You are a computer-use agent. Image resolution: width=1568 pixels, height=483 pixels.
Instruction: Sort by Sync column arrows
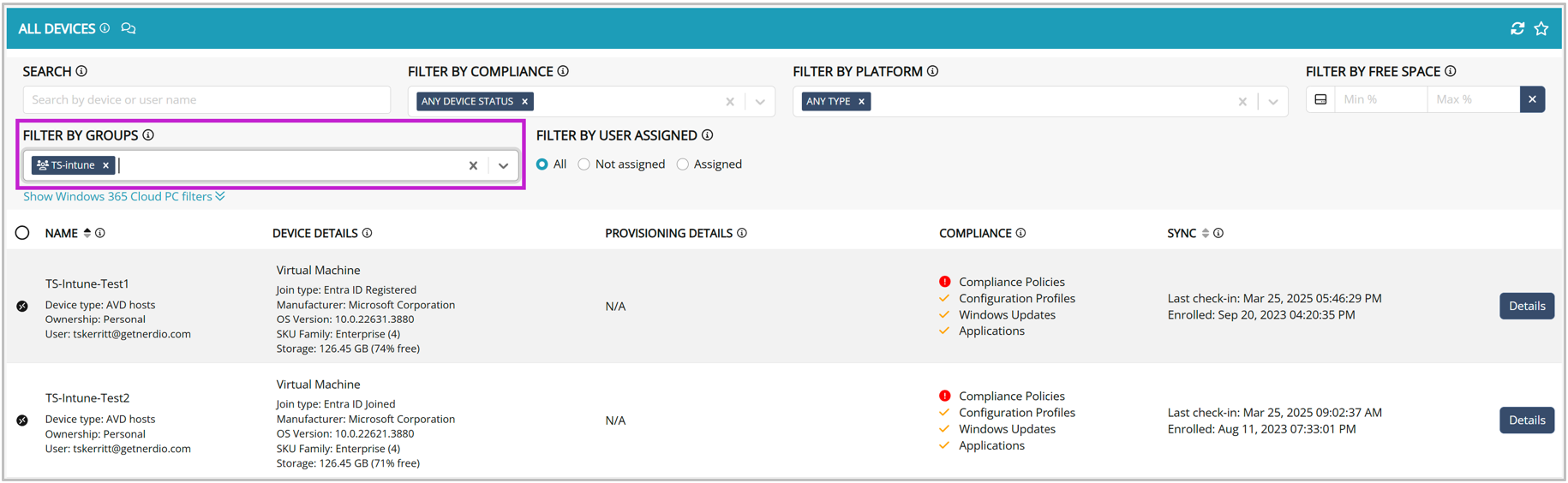1205,233
